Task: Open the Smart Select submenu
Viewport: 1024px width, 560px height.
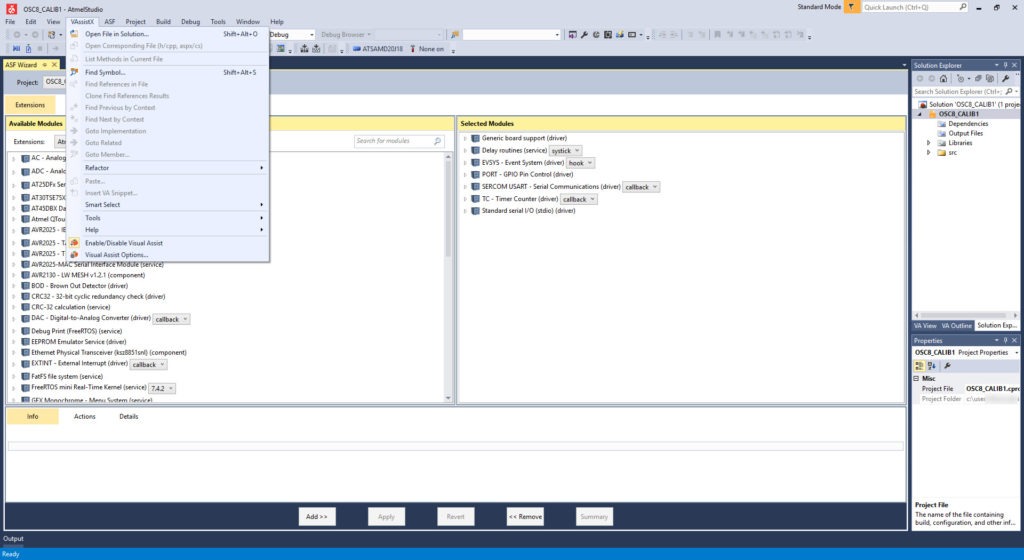Action: click(168, 205)
